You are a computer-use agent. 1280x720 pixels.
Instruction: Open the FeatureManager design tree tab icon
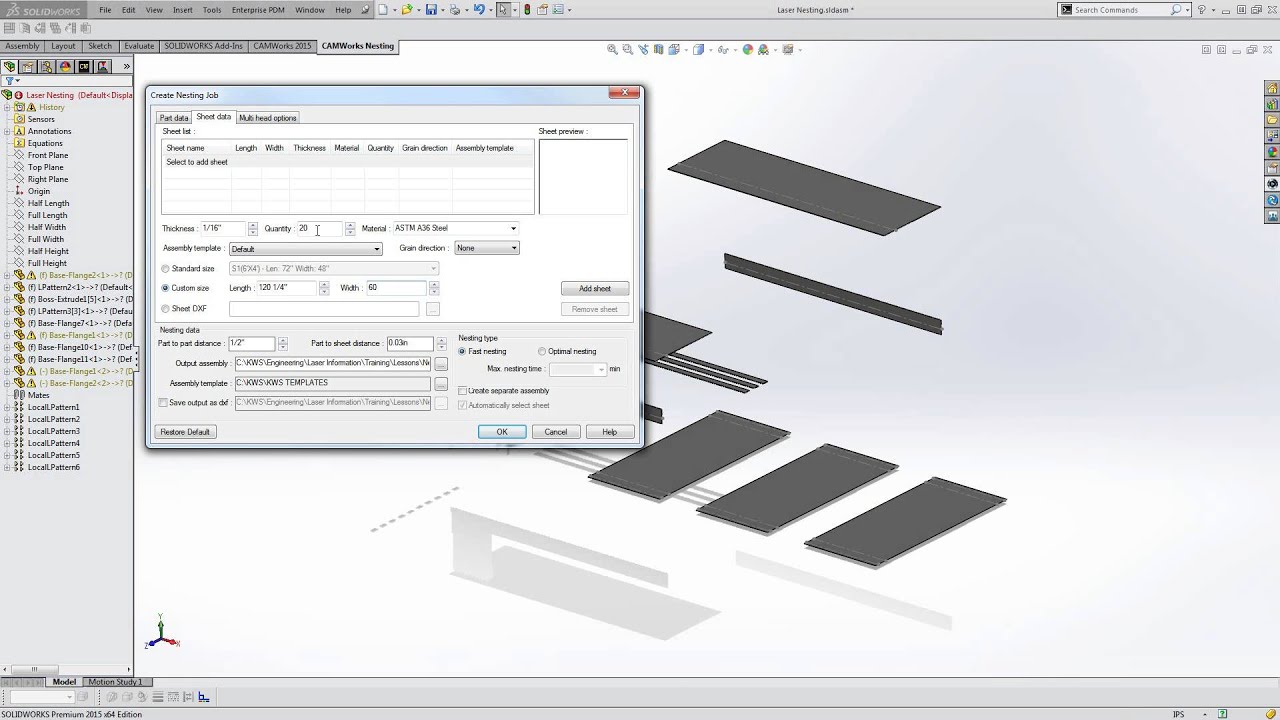point(10,67)
